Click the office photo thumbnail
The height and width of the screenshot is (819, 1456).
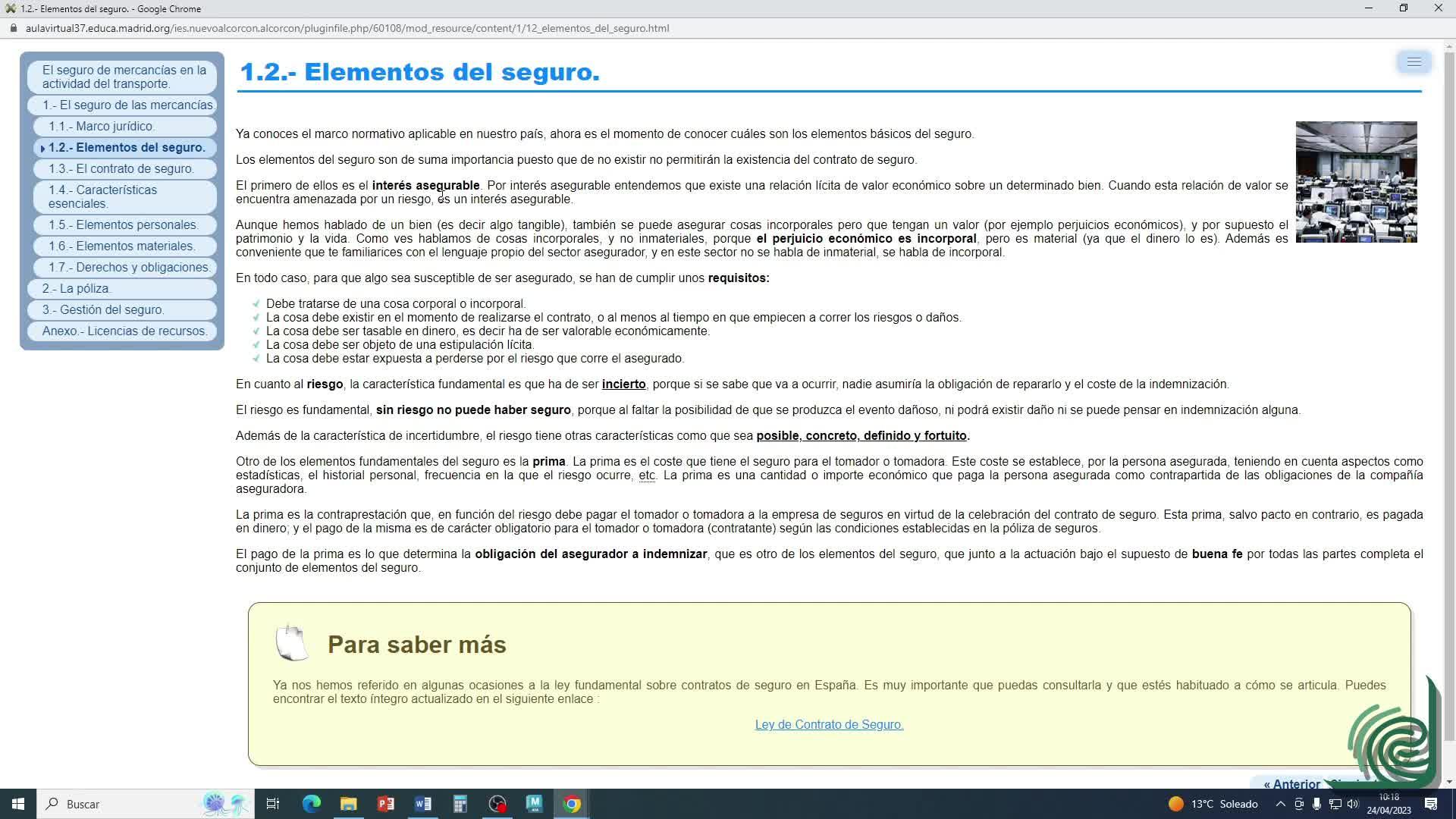pos(1356,182)
